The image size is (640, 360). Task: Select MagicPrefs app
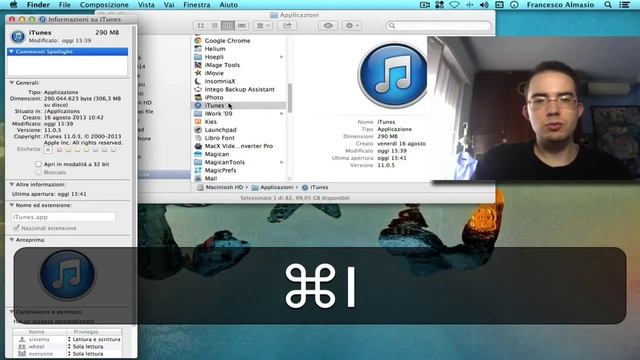[220, 170]
